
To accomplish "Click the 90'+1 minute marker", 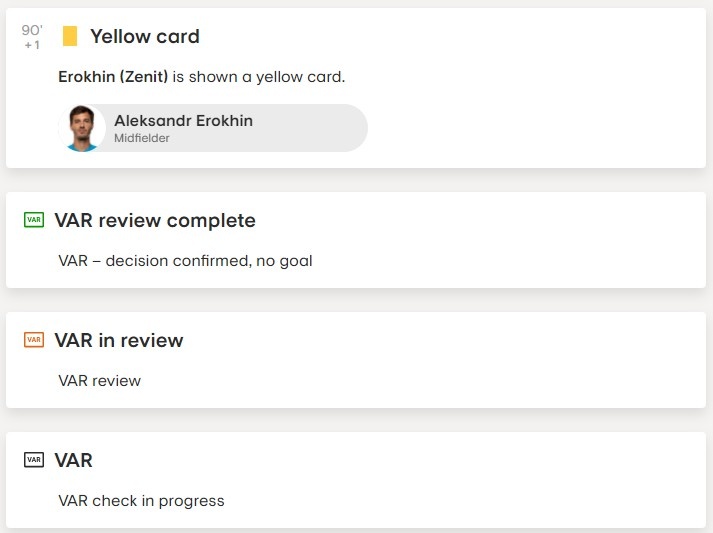I will [32, 37].
